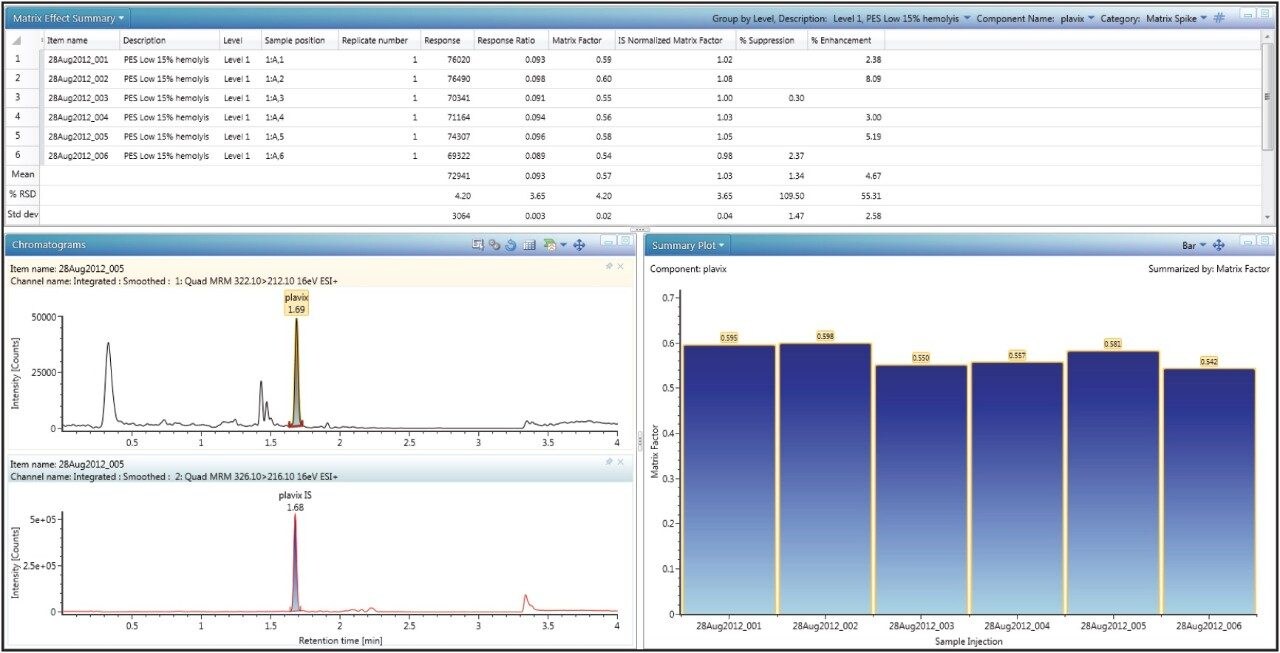
Task: Click bar for 28Aug2012_006 in plot
Action: coord(1210,492)
